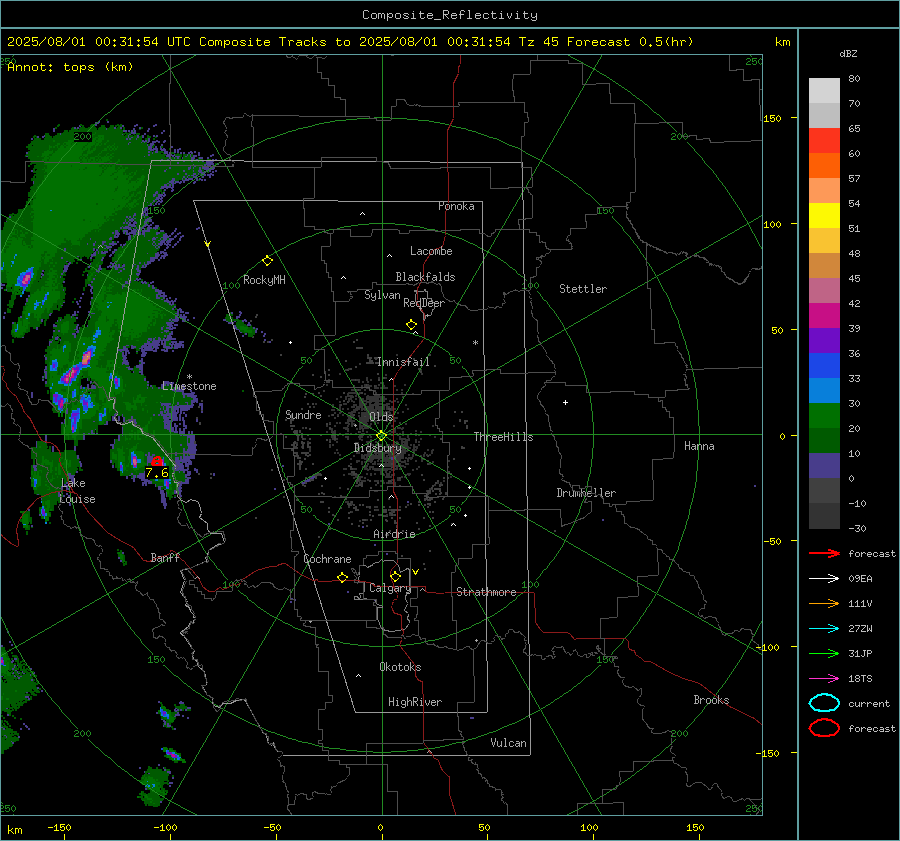The height and width of the screenshot is (841, 900).
Task: Click the Sylvan label on map
Action: coord(382,295)
